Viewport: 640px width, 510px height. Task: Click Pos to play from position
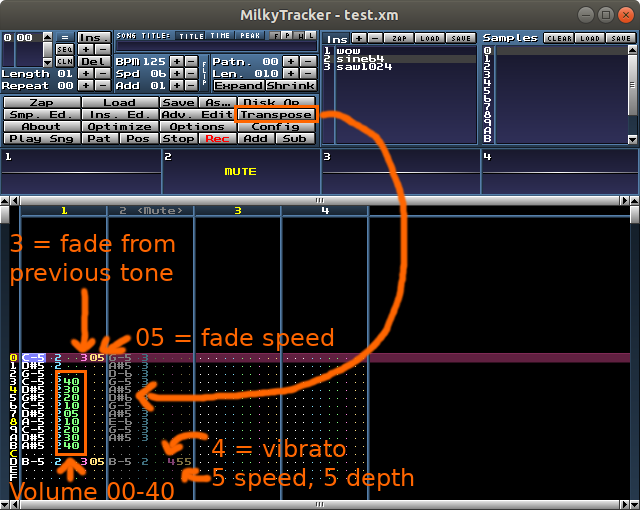[139, 139]
